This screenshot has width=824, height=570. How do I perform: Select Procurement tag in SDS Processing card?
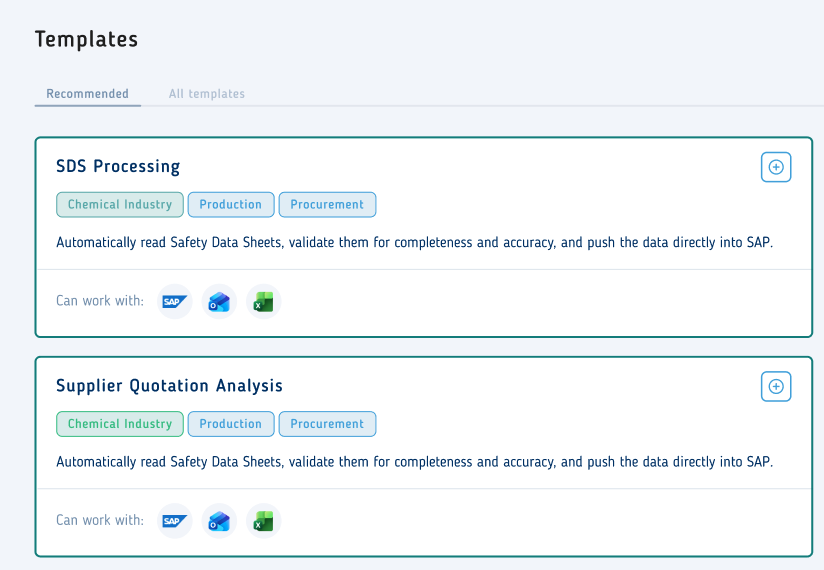(x=327, y=204)
